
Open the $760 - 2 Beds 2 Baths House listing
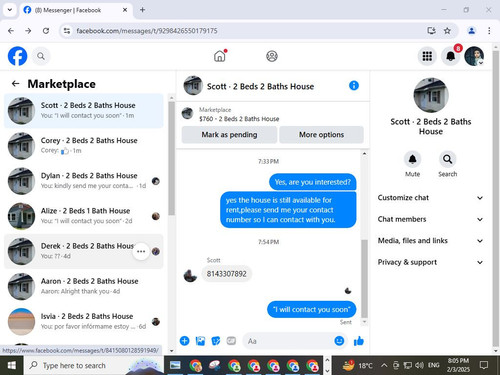[239, 119]
